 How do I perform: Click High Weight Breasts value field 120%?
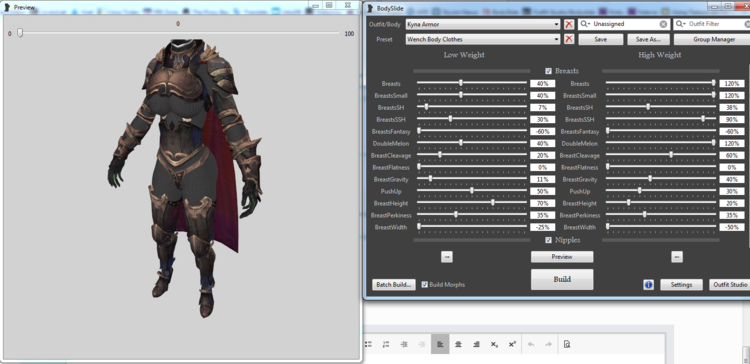click(x=732, y=84)
